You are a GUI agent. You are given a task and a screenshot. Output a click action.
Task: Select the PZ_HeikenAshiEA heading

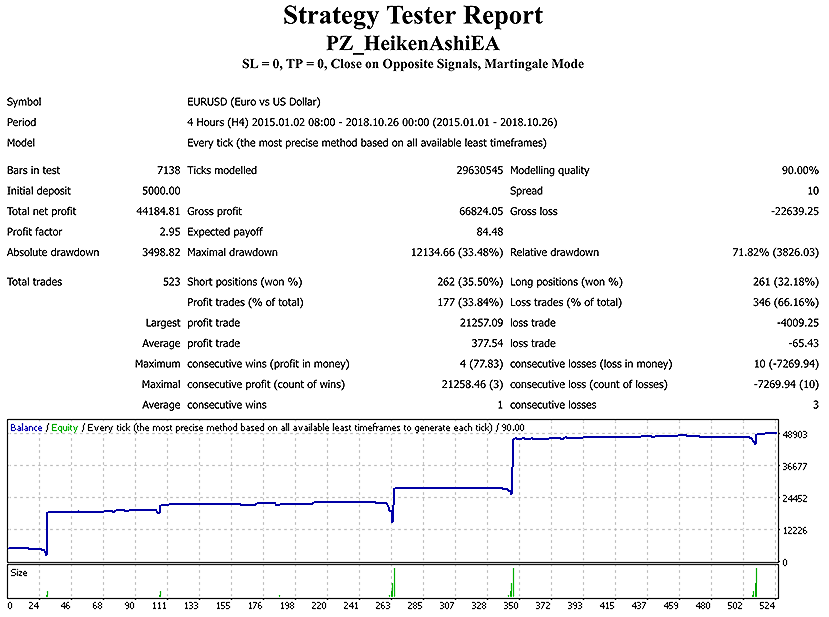coord(413,43)
